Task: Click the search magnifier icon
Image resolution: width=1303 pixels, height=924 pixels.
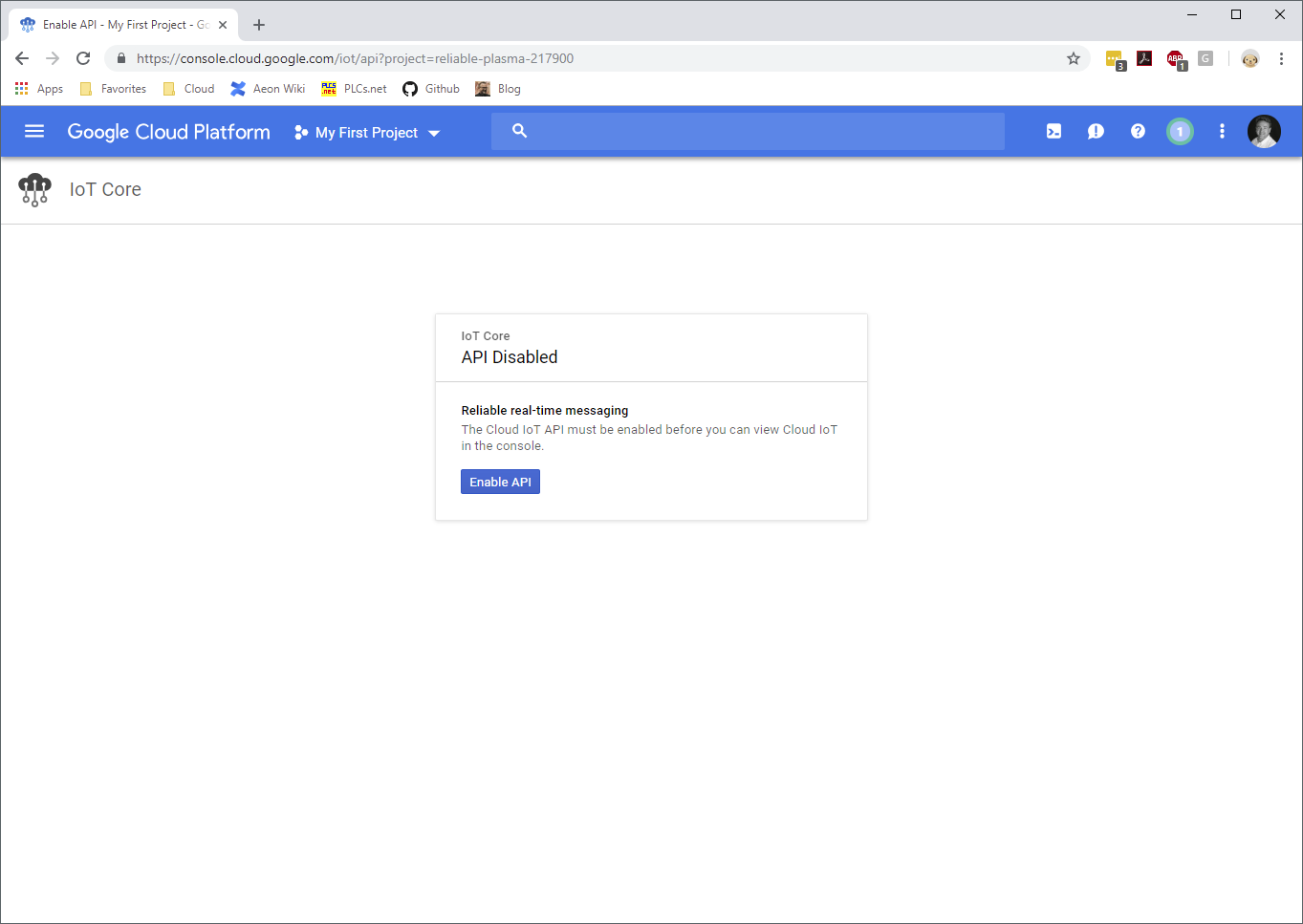Action: 519,131
